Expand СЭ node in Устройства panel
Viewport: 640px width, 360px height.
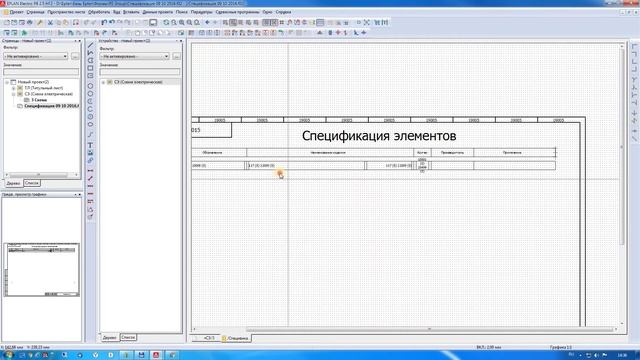[x=103, y=82]
